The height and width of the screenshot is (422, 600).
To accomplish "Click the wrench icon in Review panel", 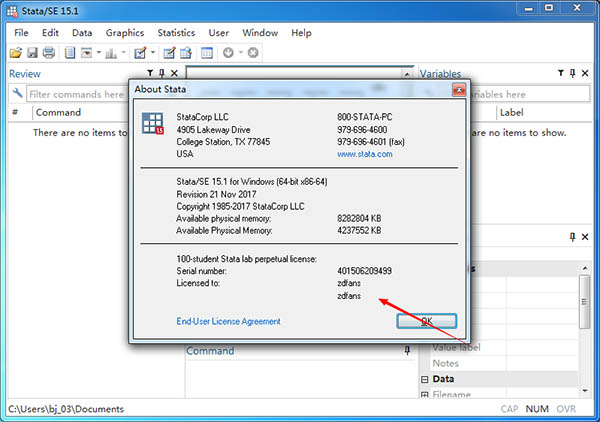I will pos(17,93).
